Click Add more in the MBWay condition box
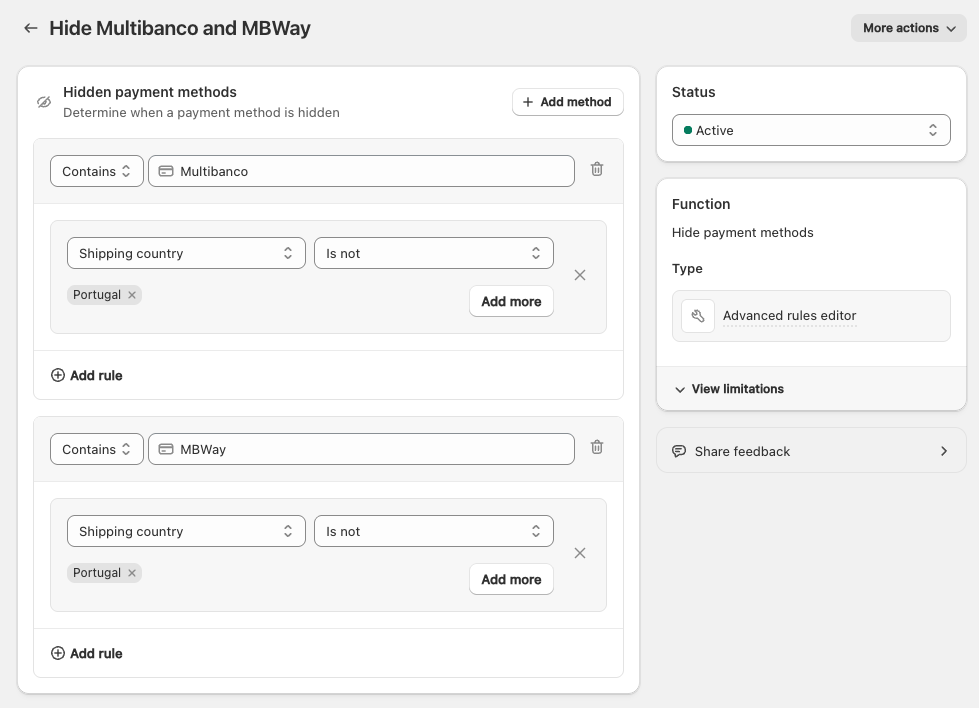The height and width of the screenshot is (708, 979). (511, 579)
